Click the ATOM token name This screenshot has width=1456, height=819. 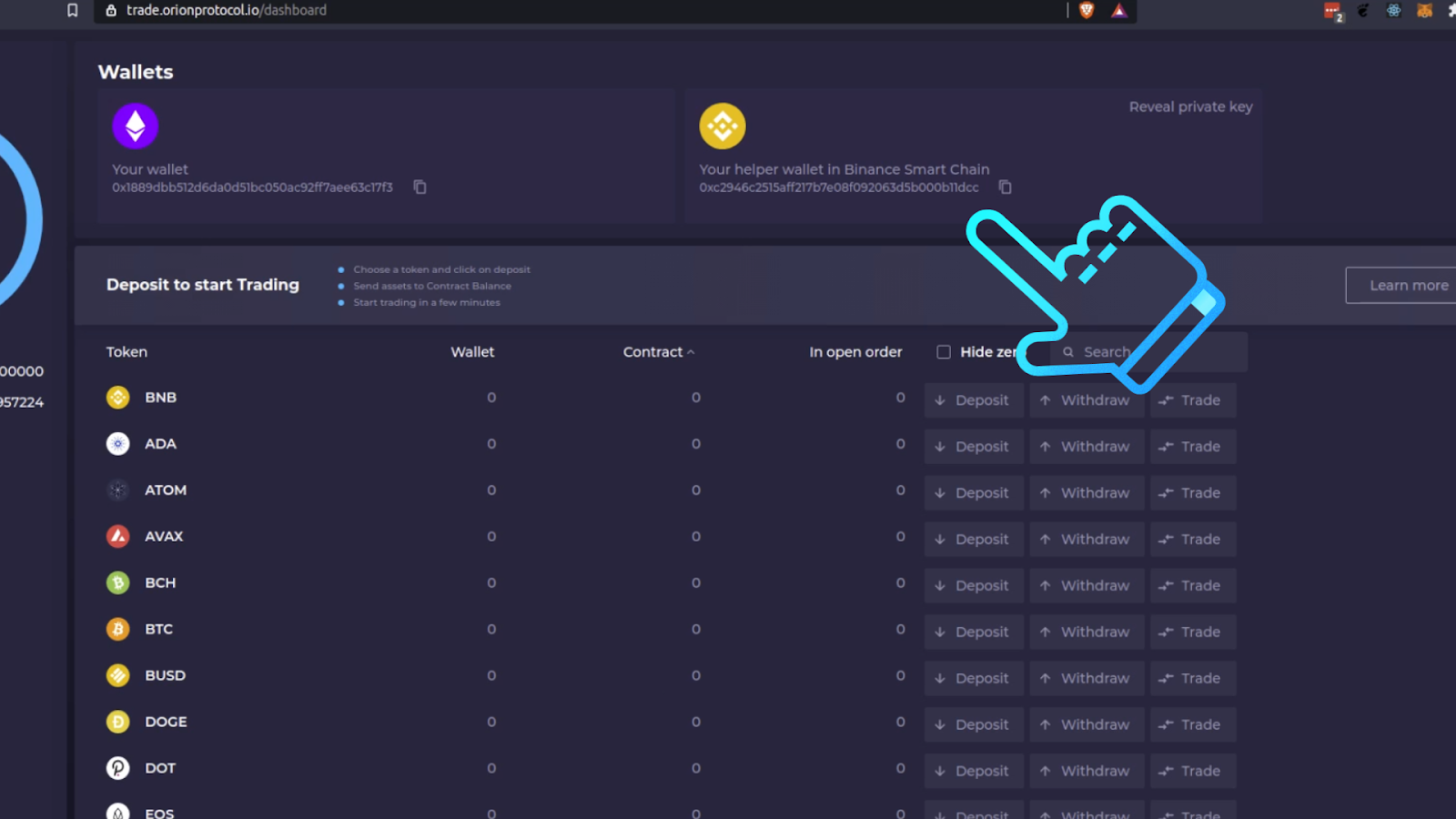point(166,490)
